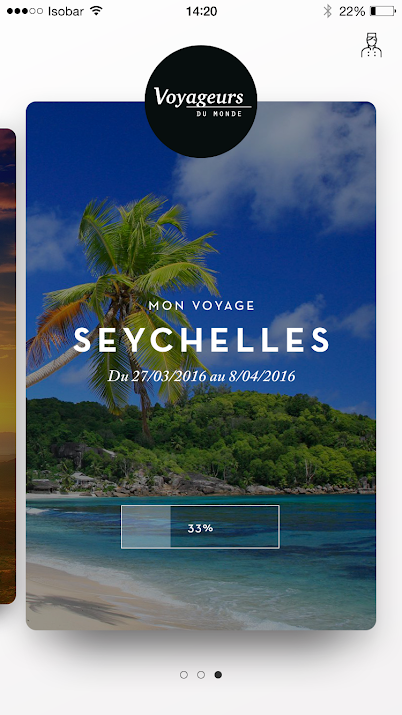
Task: Tap the Bluetooth status icon
Action: (327, 11)
